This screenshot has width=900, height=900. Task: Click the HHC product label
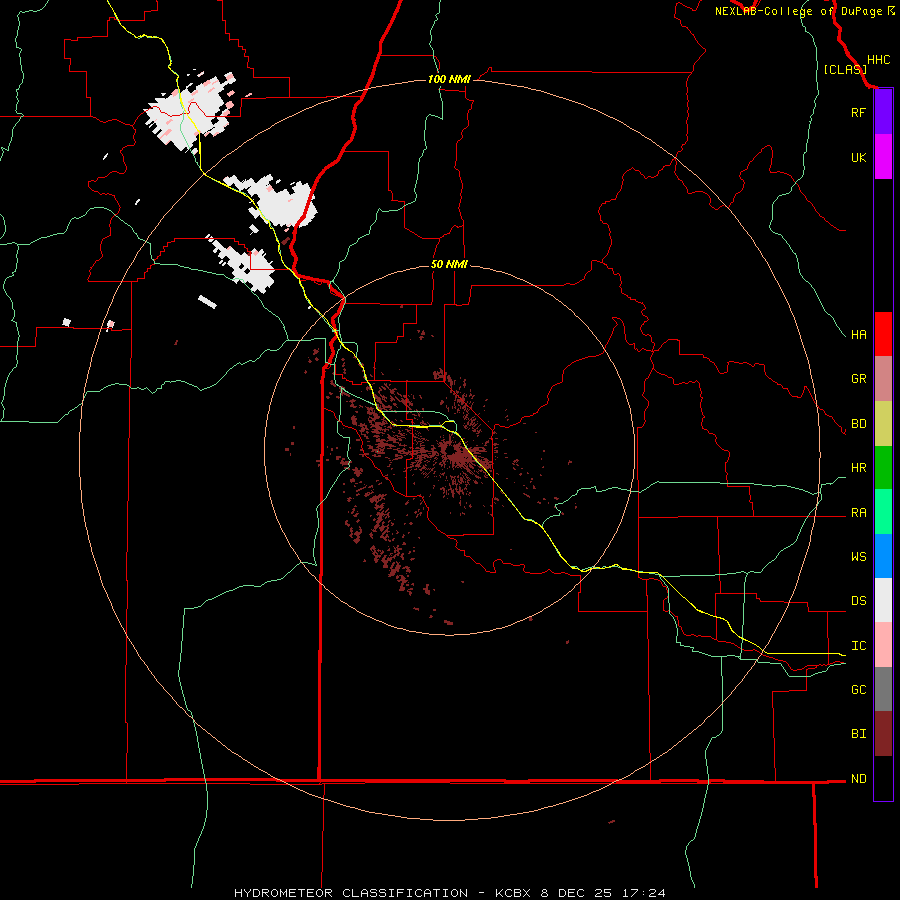pyautogui.click(x=878, y=60)
